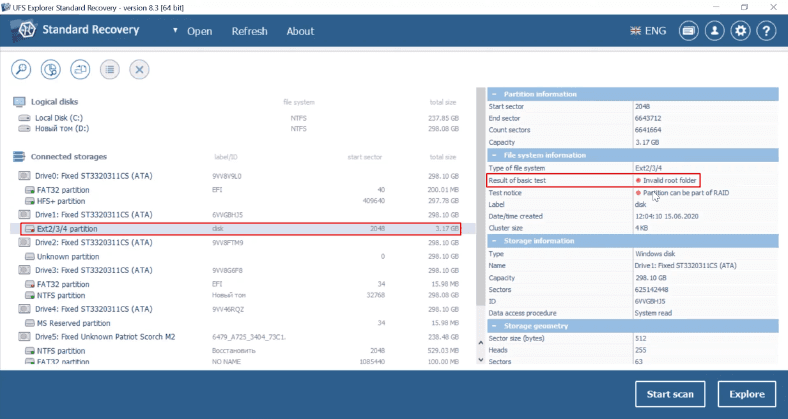Open the hex viewer icon in header
788x419 pixels.
pyautogui.click(x=688, y=31)
